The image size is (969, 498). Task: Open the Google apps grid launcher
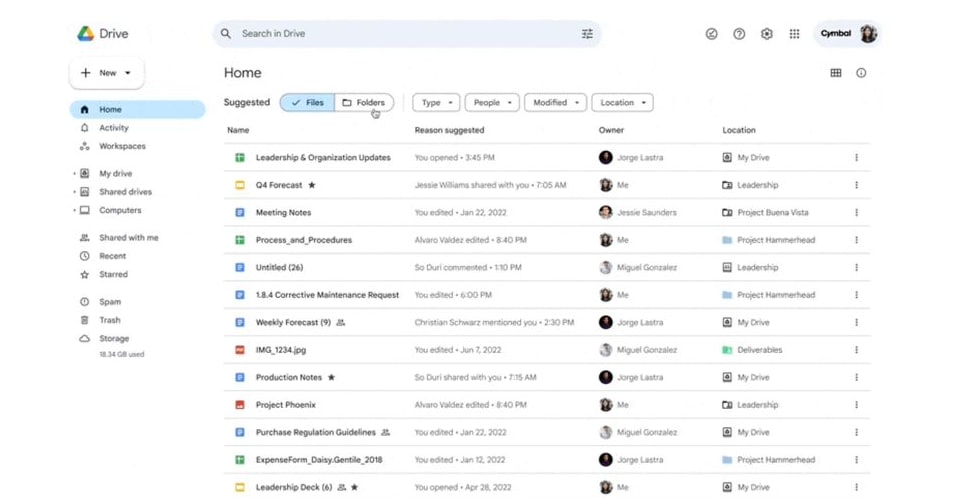coord(794,34)
